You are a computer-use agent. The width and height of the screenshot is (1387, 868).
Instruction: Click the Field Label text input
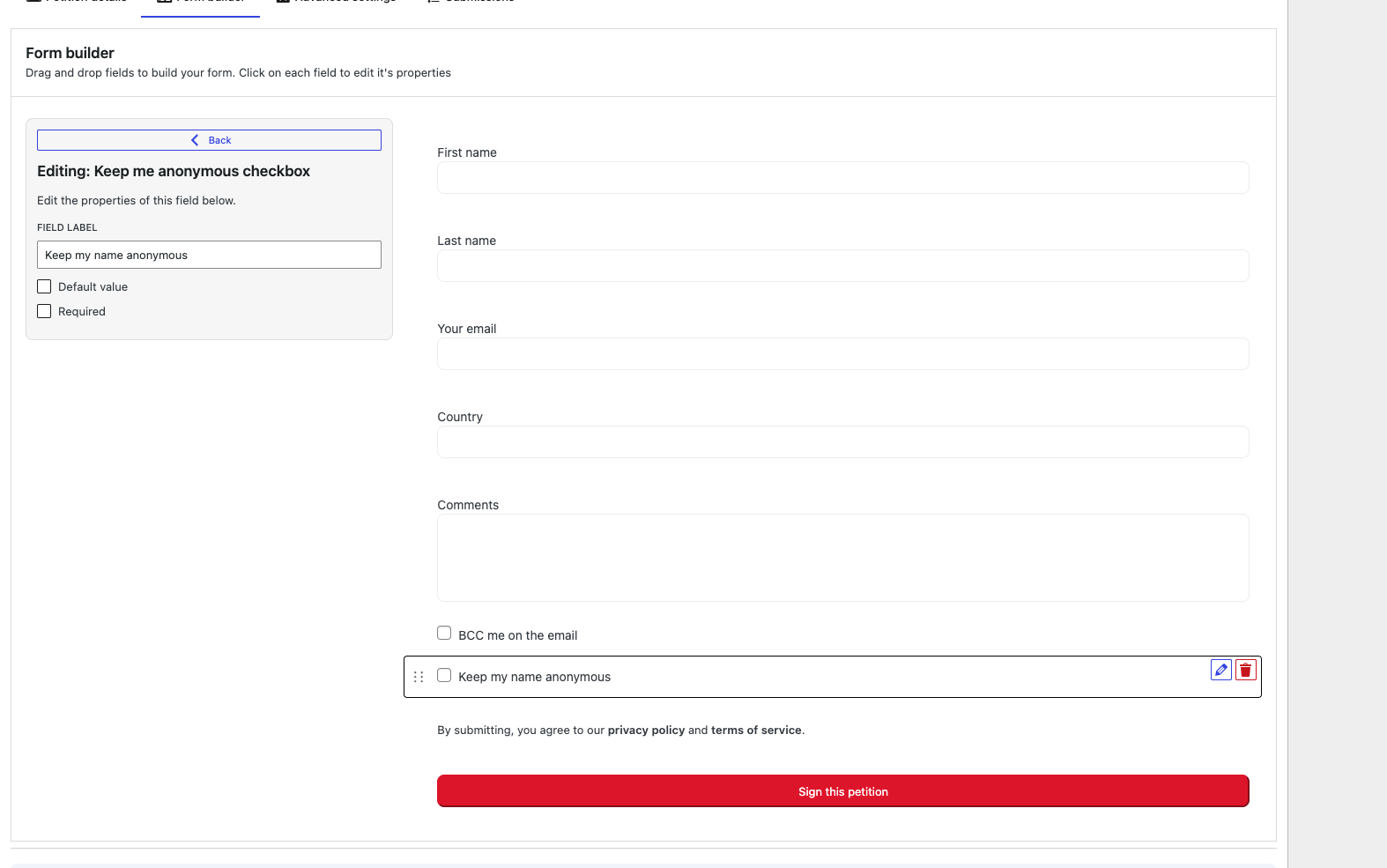(x=209, y=255)
